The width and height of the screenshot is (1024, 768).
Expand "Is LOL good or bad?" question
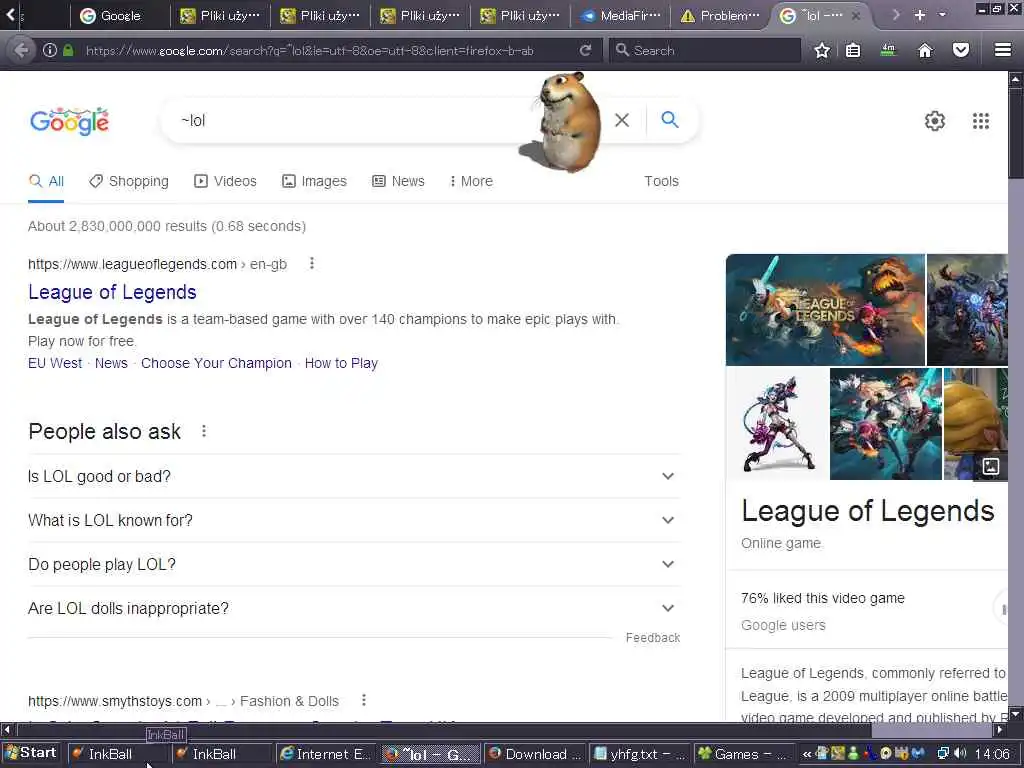354,476
